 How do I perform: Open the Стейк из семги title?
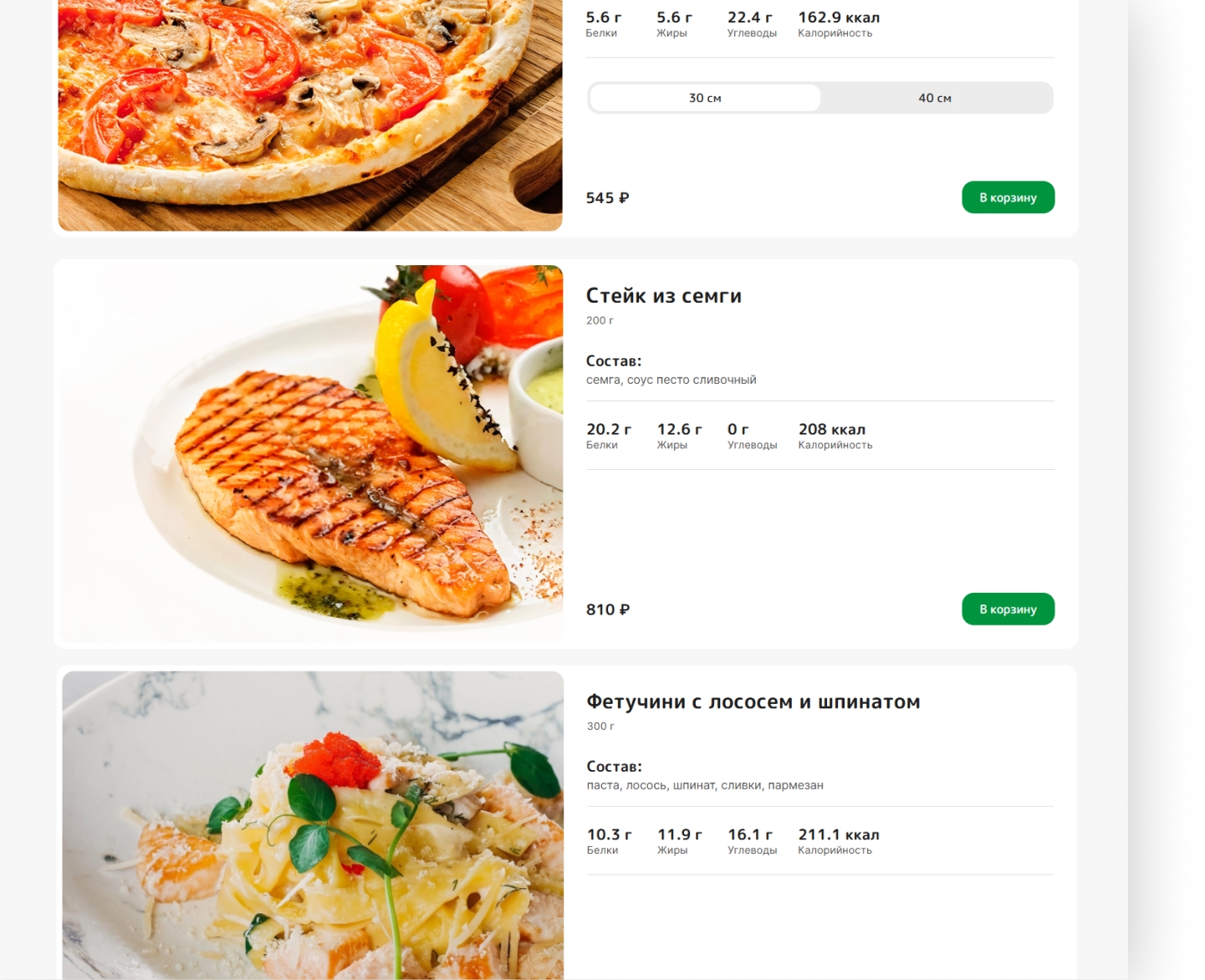[x=663, y=296]
